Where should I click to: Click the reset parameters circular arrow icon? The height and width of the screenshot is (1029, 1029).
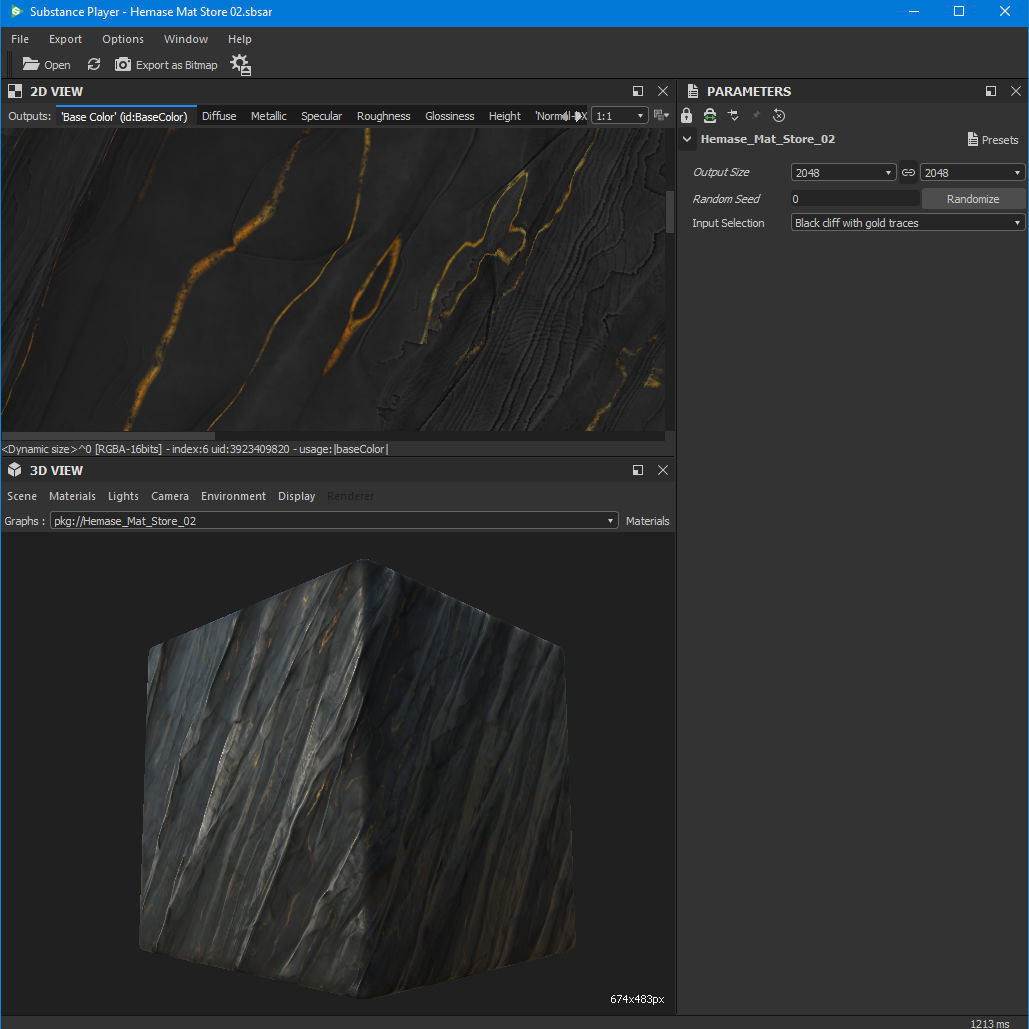[x=779, y=116]
